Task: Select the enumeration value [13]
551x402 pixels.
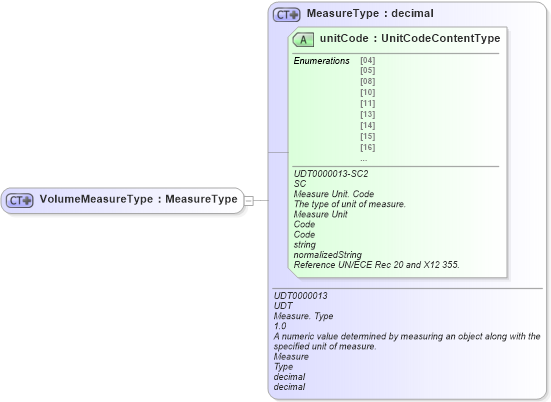Action: click(x=368, y=114)
